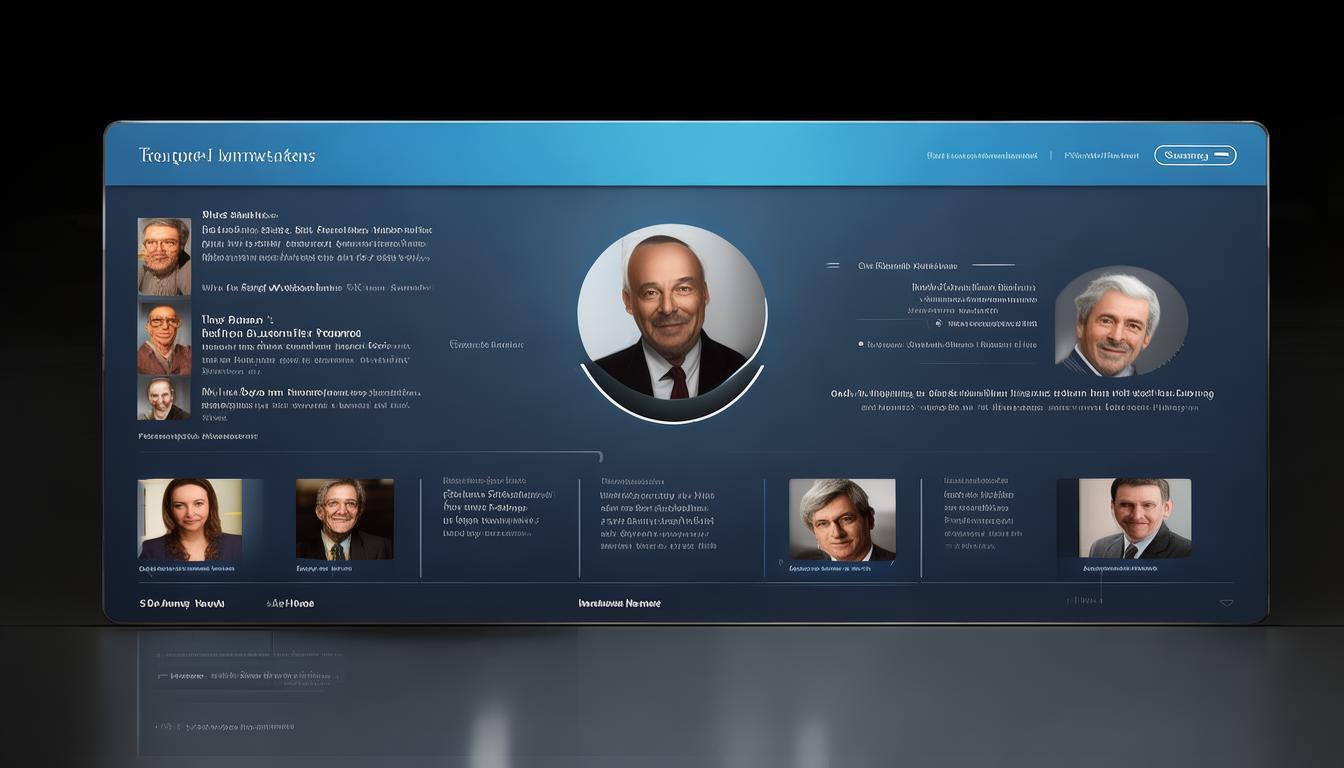Click the dash icon inside the header pill button

(x=1223, y=155)
